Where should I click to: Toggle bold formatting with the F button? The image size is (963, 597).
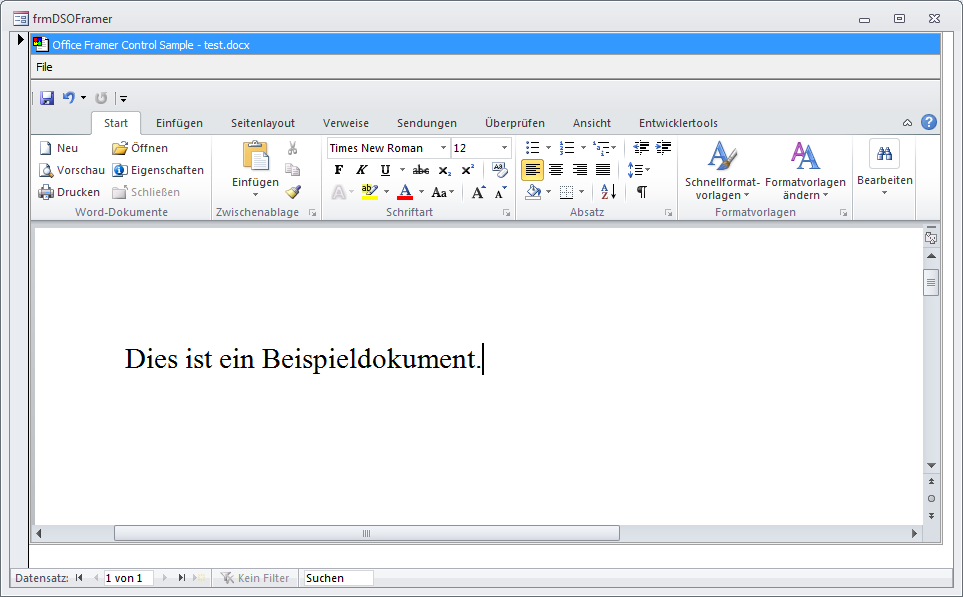(x=339, y=170)
